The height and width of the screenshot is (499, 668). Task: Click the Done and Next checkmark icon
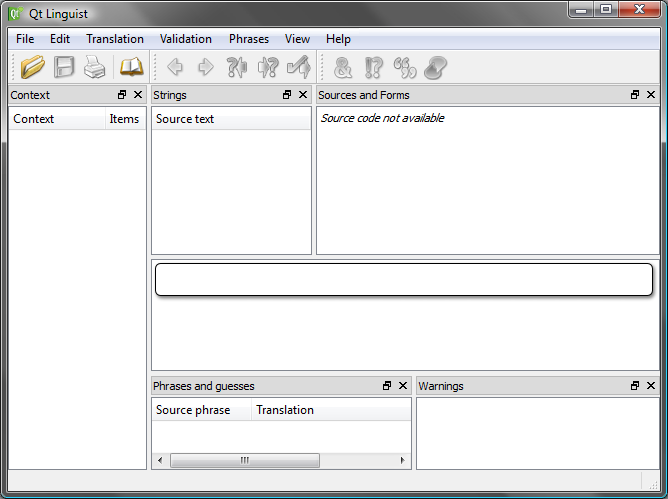click(x=298, y=68)
